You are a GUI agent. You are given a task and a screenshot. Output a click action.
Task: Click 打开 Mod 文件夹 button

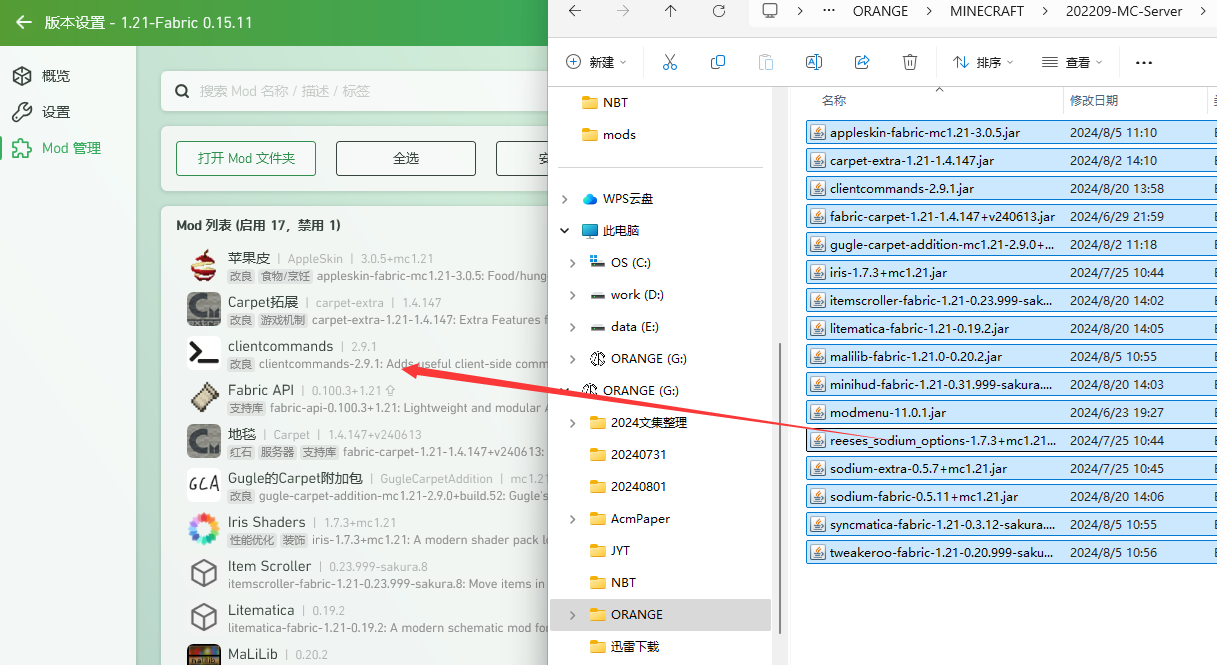click(x=246, y=158)
